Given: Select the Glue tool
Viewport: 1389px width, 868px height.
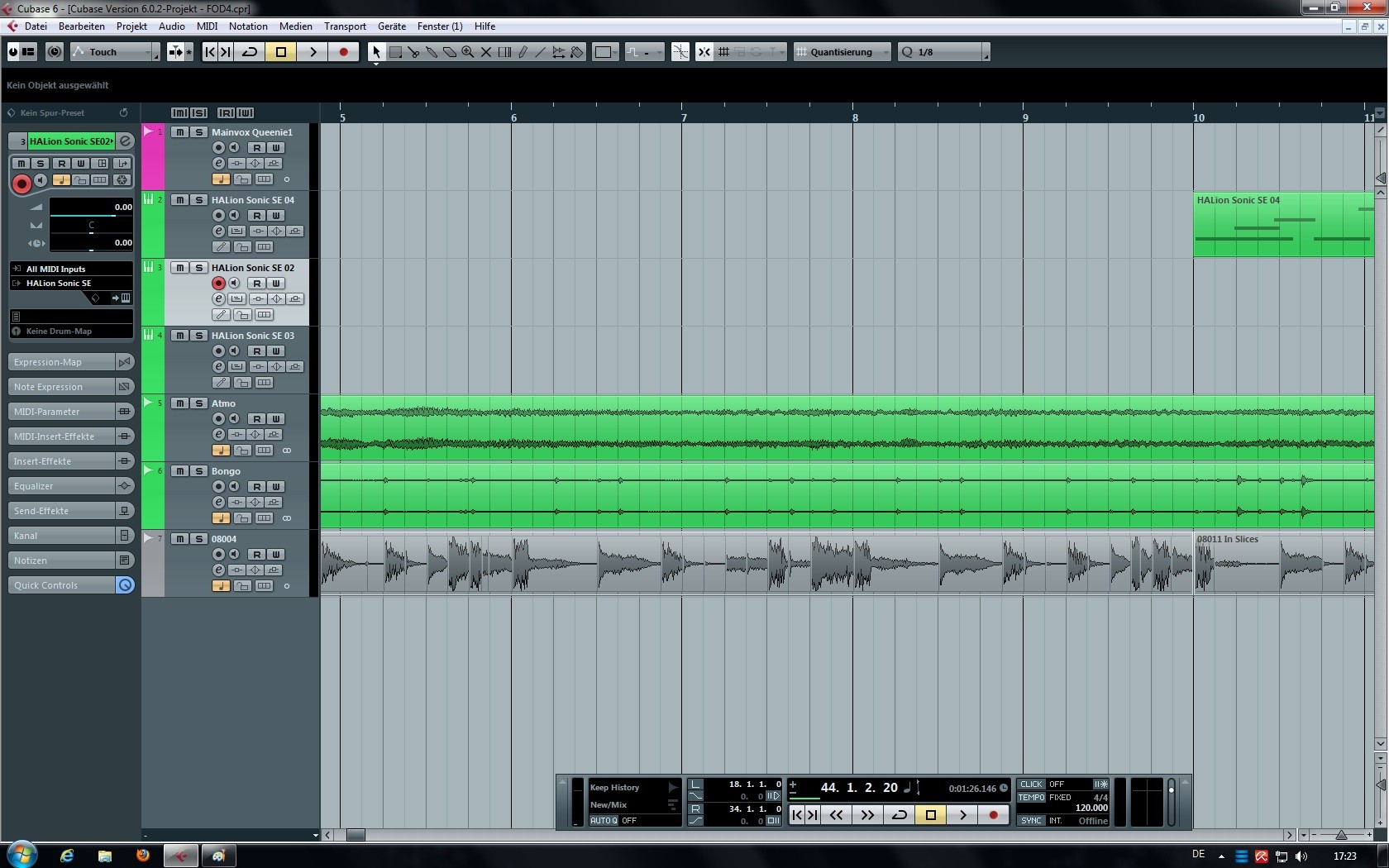Looking at the screenshot, I should click(x=432, y=52).
